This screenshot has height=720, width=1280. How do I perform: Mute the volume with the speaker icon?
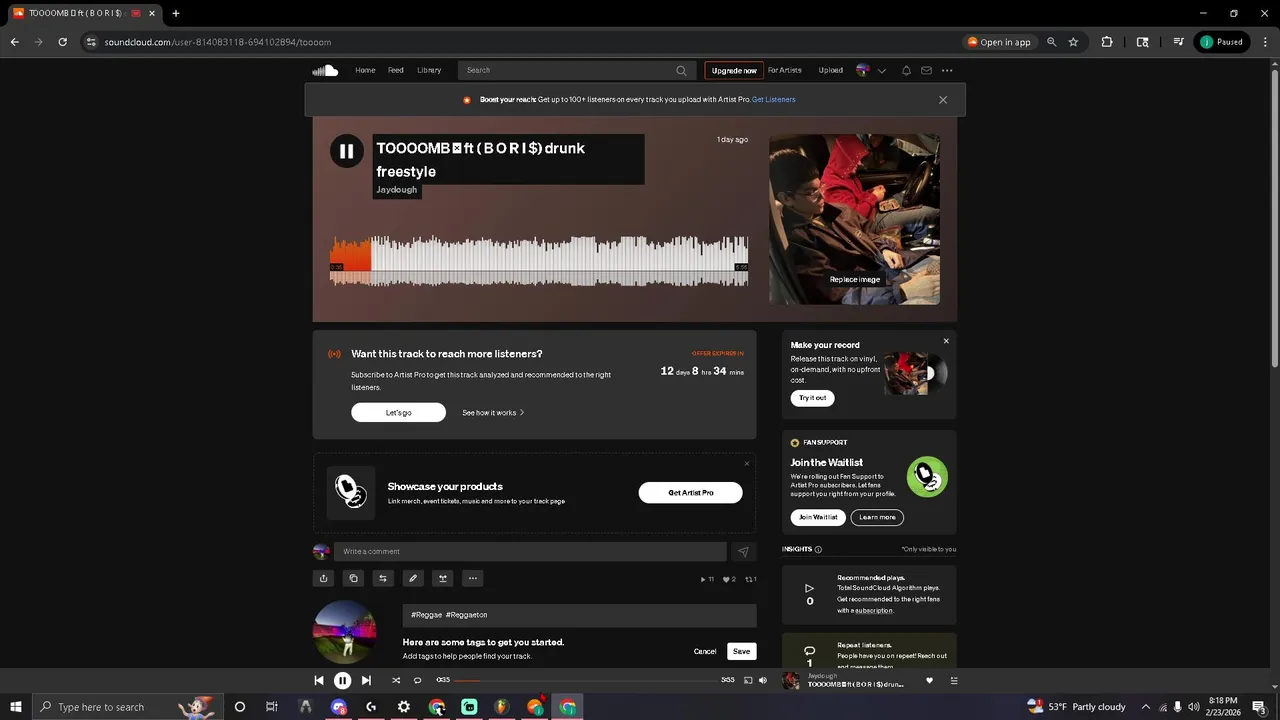[x=763, y=680]
